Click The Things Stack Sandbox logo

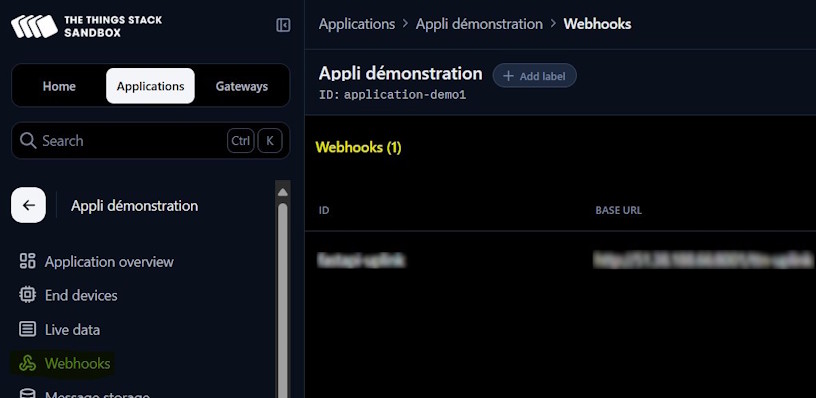point(86,26)
